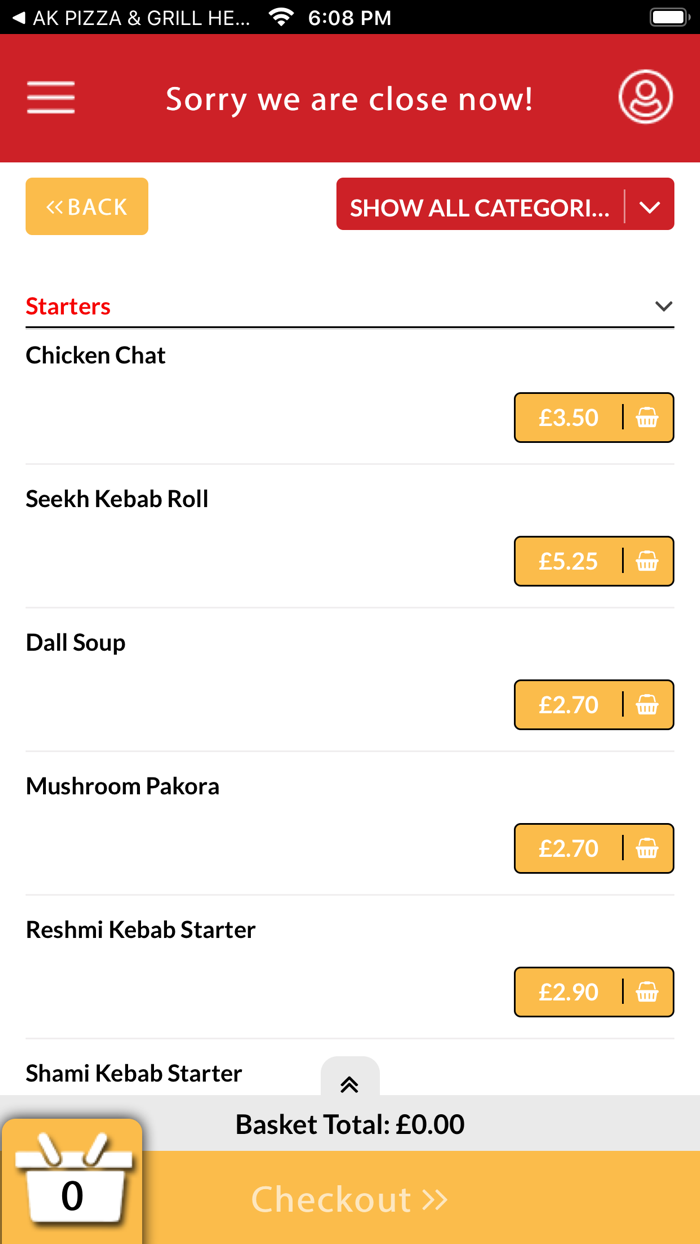Select the Mushroom Pakora item name
This screenshot has width=700, height=1244.
123,786
